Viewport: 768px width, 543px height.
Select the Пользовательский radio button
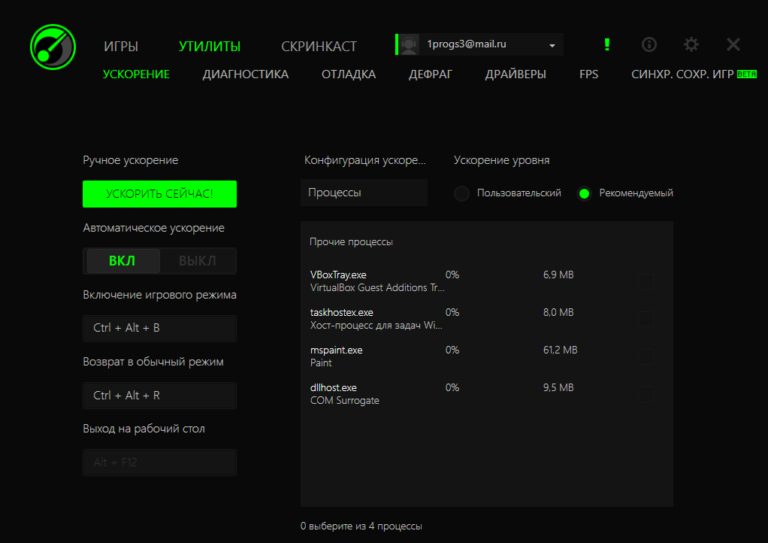(461, 193)
